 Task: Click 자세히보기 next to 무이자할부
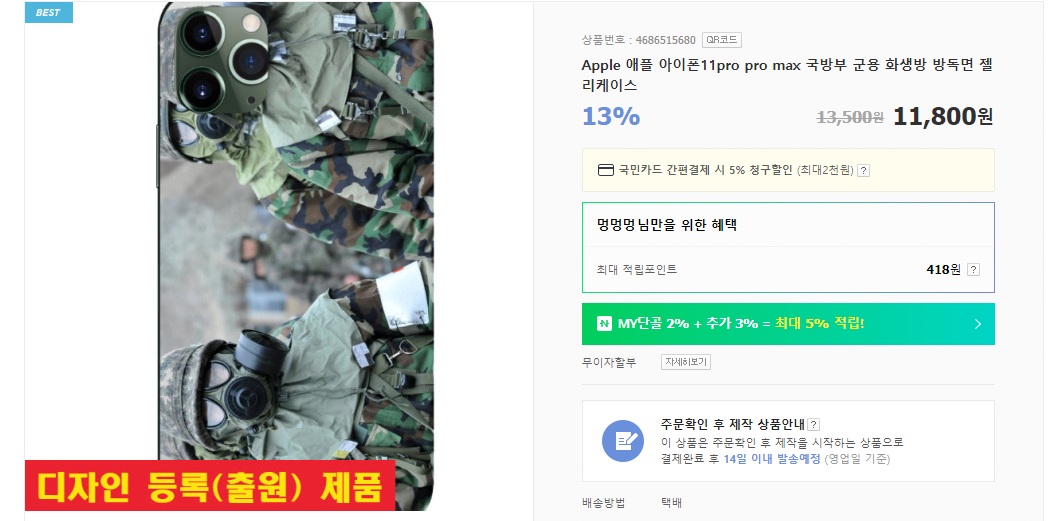pos(686,362)
